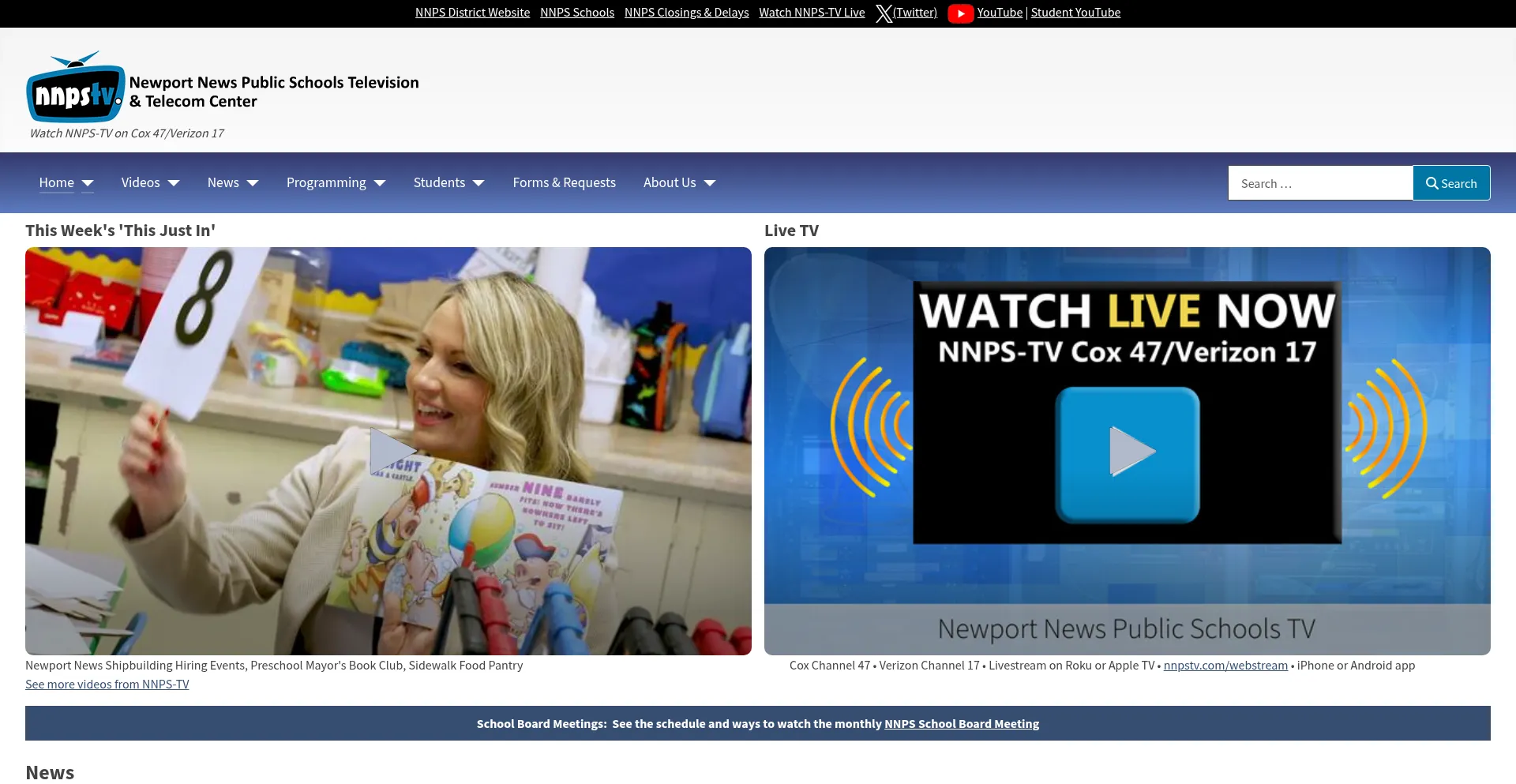Expand the News dropdown arrow
This screenshot has width=1516, height=784.
pyautogui.click(x=253, y=183)
